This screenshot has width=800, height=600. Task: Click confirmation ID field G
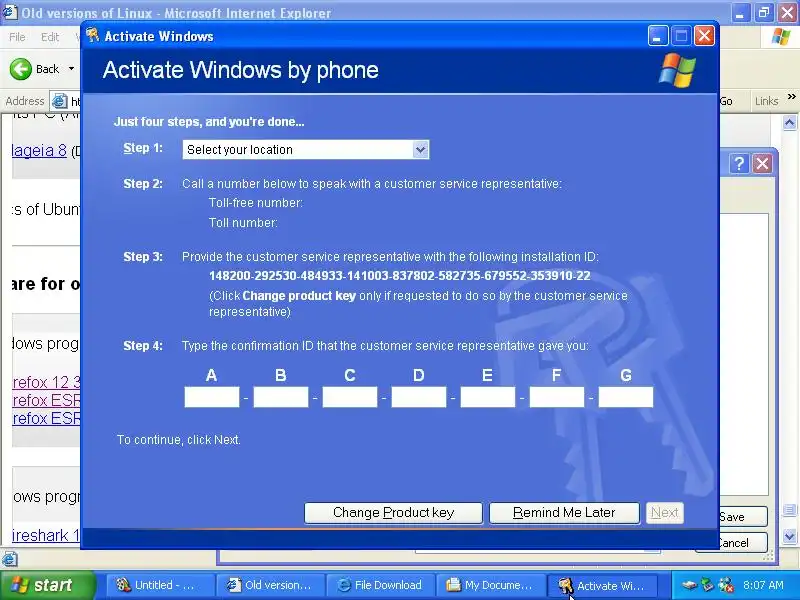[x=626, y=397]
